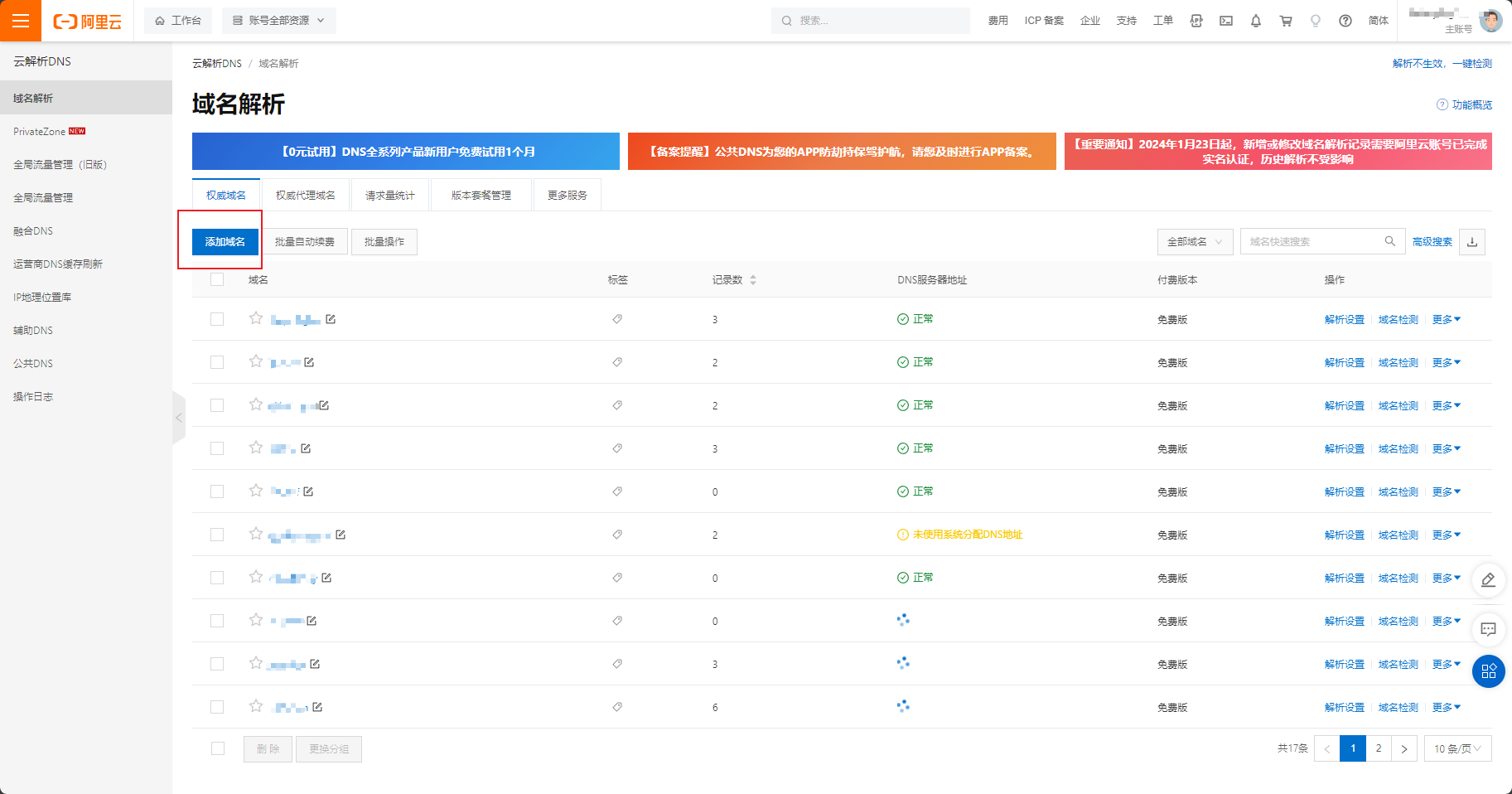Switch to 版本套餐管理 tab
The height and width of the screenshot is (794, 1512).
coord(481,195)
